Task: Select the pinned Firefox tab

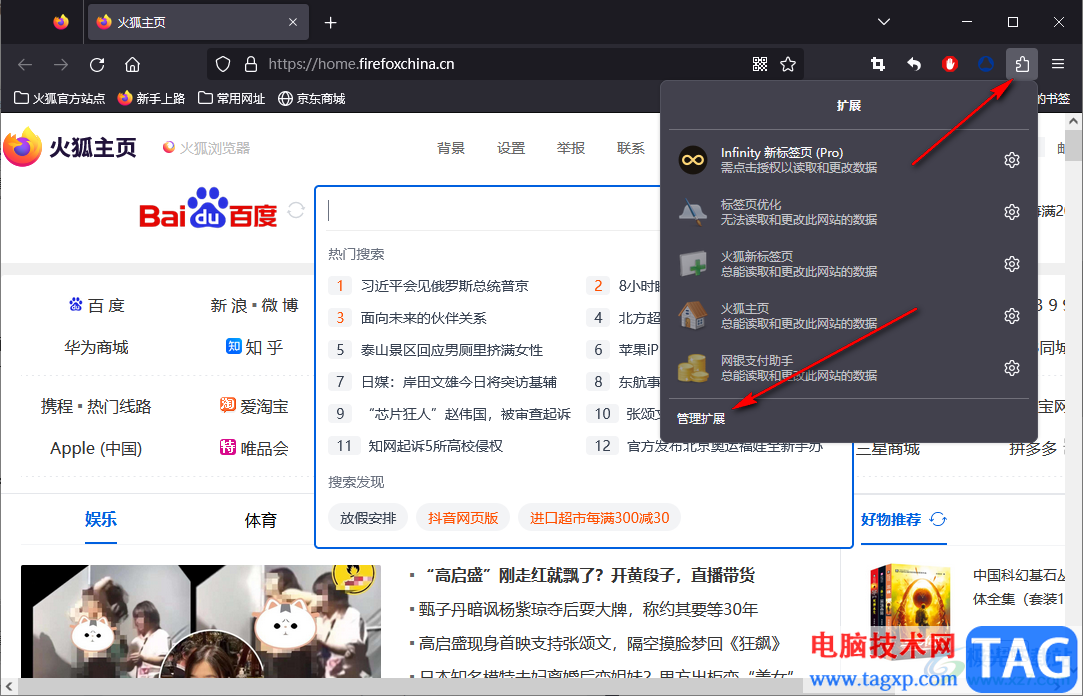Action: click(61, 22)
